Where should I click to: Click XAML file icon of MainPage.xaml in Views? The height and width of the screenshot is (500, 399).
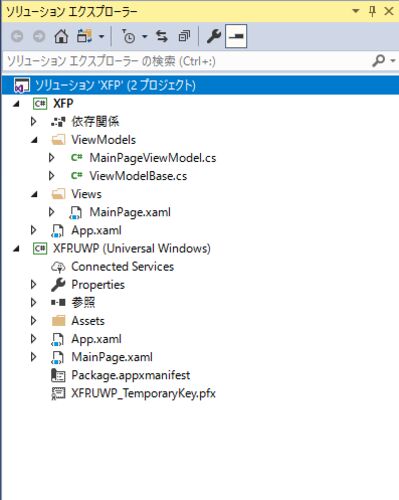[76, 213]
